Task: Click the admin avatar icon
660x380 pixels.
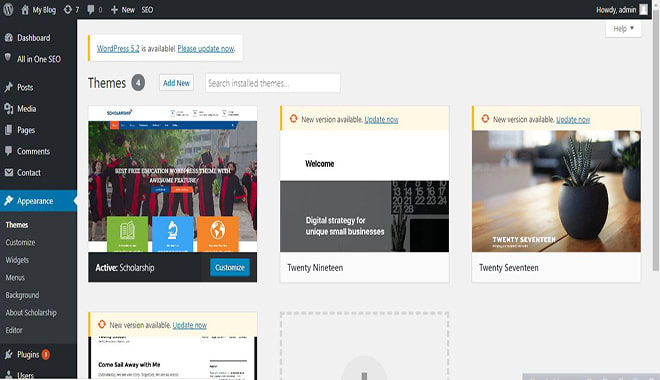Action: (644, 10)
